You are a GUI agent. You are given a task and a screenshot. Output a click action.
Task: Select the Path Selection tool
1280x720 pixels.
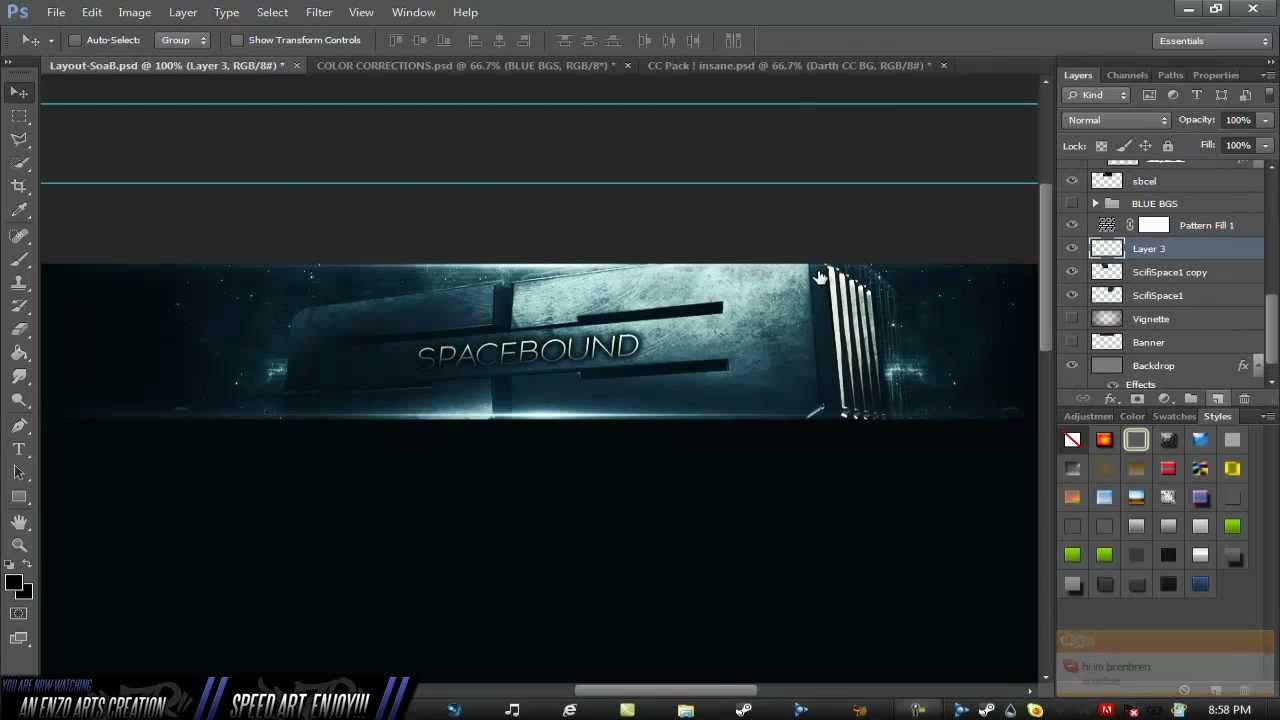point(19,473)
